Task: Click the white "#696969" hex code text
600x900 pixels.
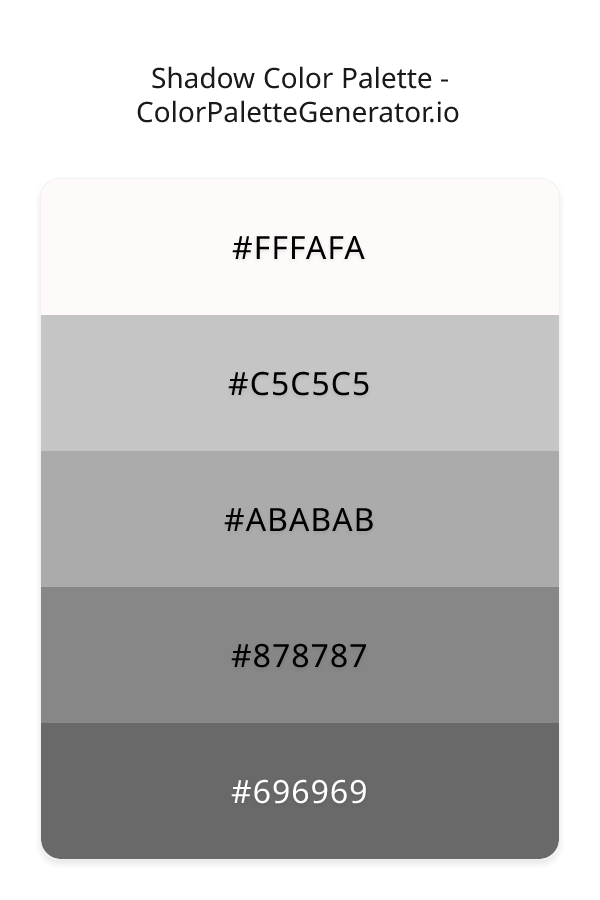Action: click(299, 792)
